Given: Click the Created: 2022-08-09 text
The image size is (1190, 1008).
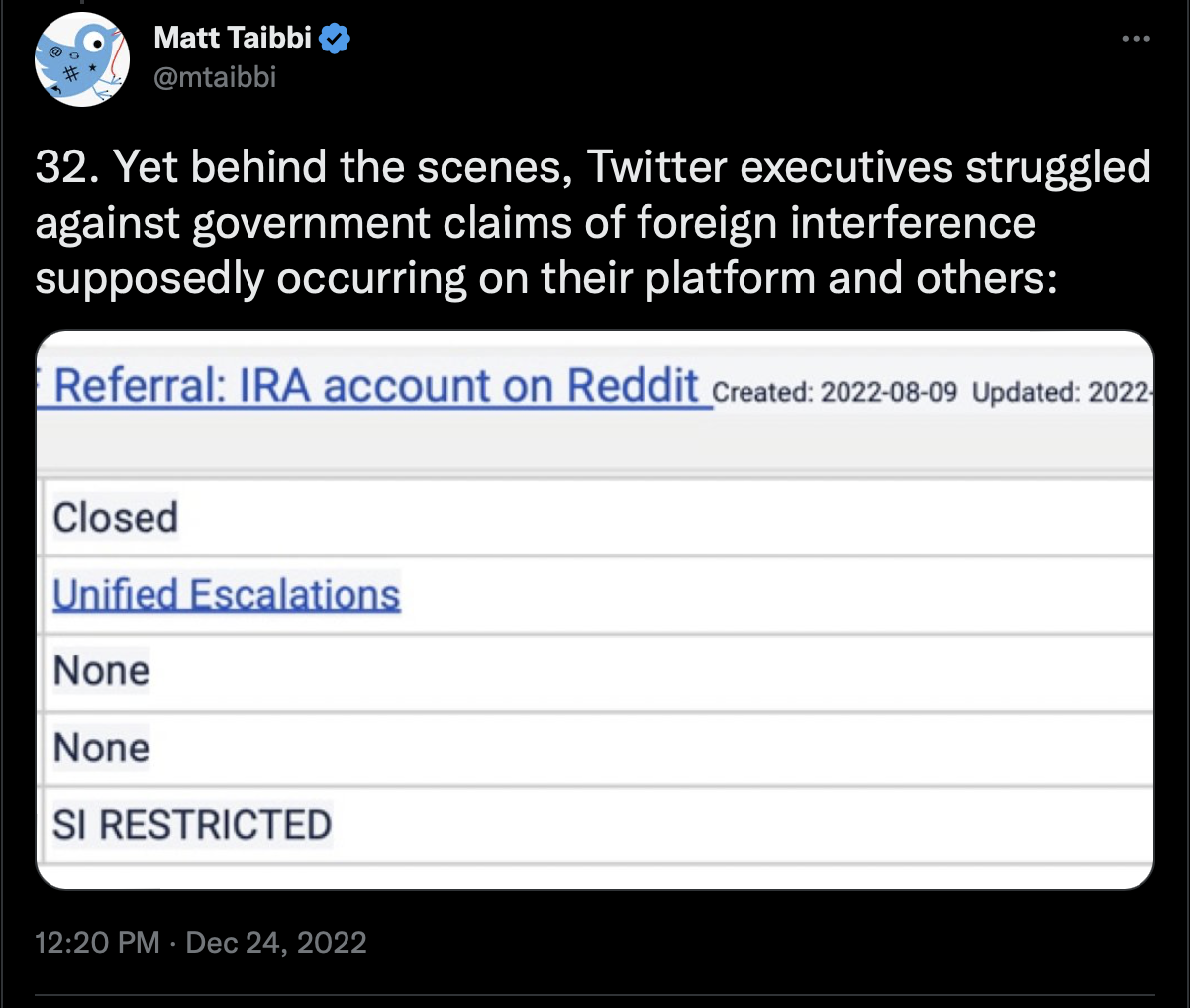Looking at the screenshot, I should click(835, 392).
